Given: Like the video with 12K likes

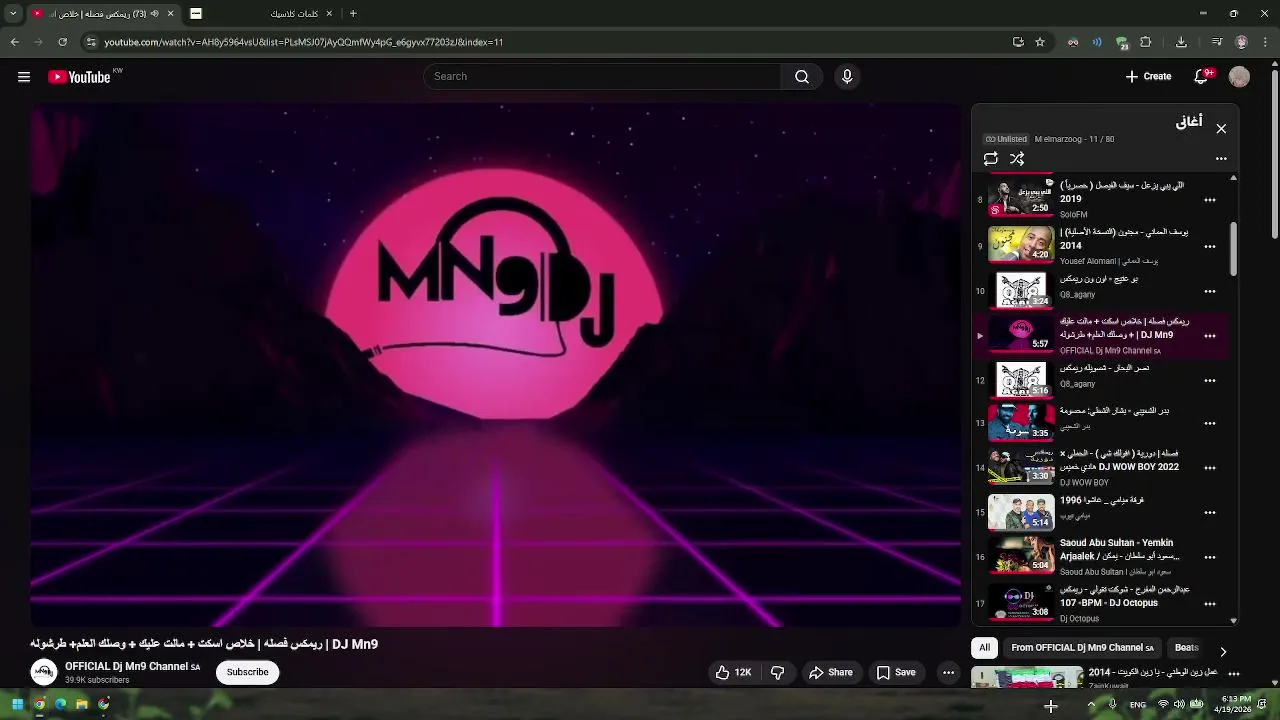Looking at the screenshot, I should [x=733, y=673].
